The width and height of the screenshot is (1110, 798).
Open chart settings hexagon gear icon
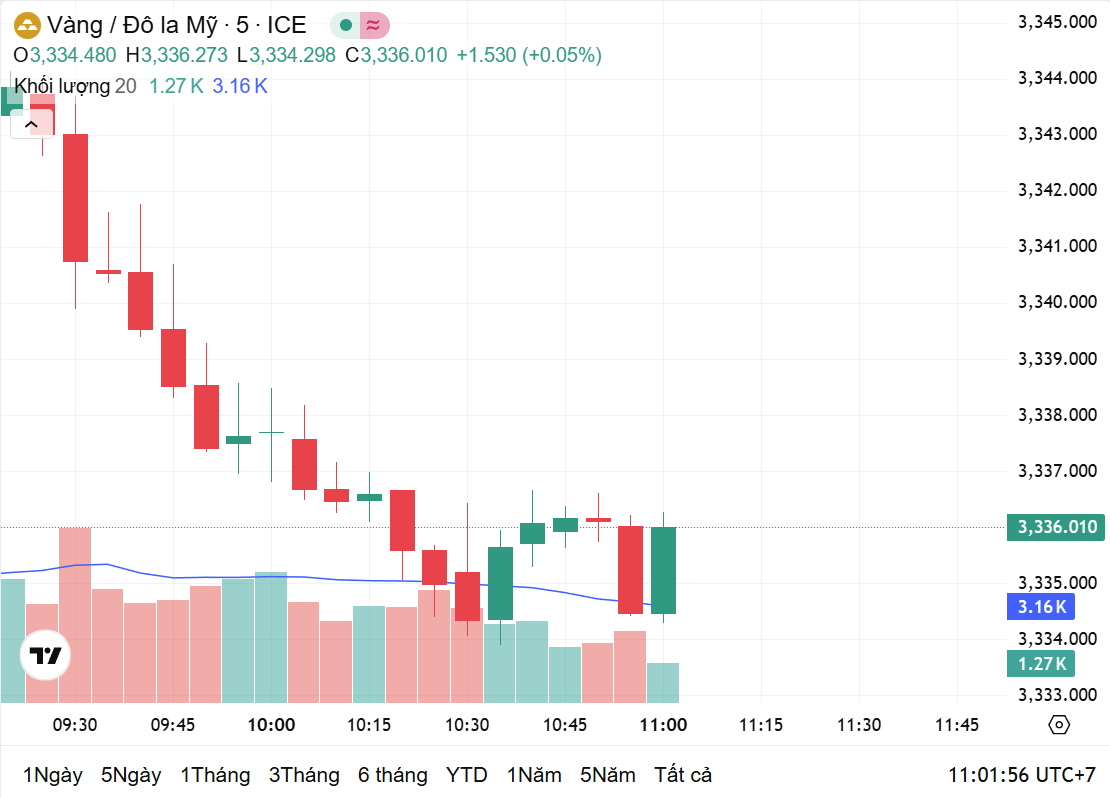point(1059,725)
